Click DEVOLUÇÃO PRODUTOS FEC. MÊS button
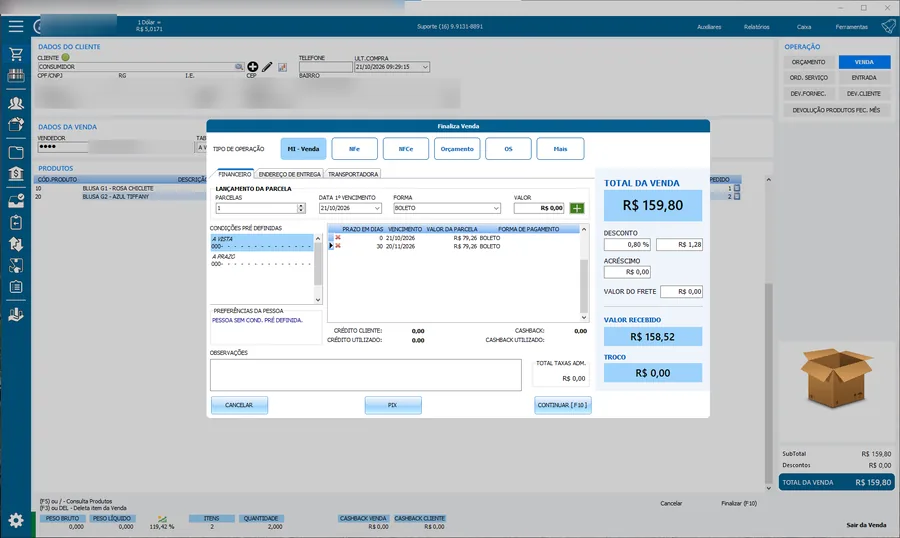 tap(836, 110)
